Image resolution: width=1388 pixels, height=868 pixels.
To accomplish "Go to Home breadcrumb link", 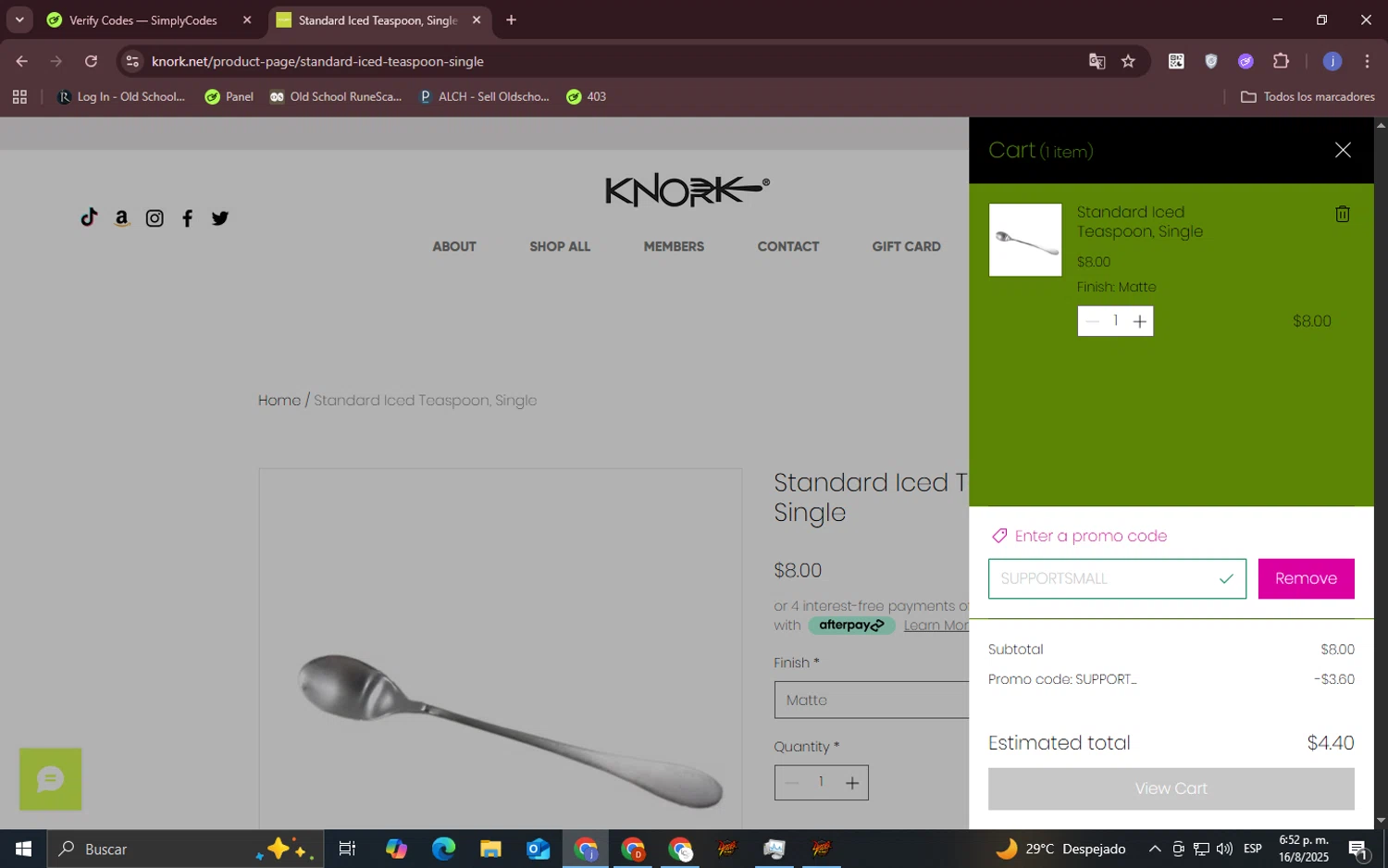I will click(x=279, y=400).
